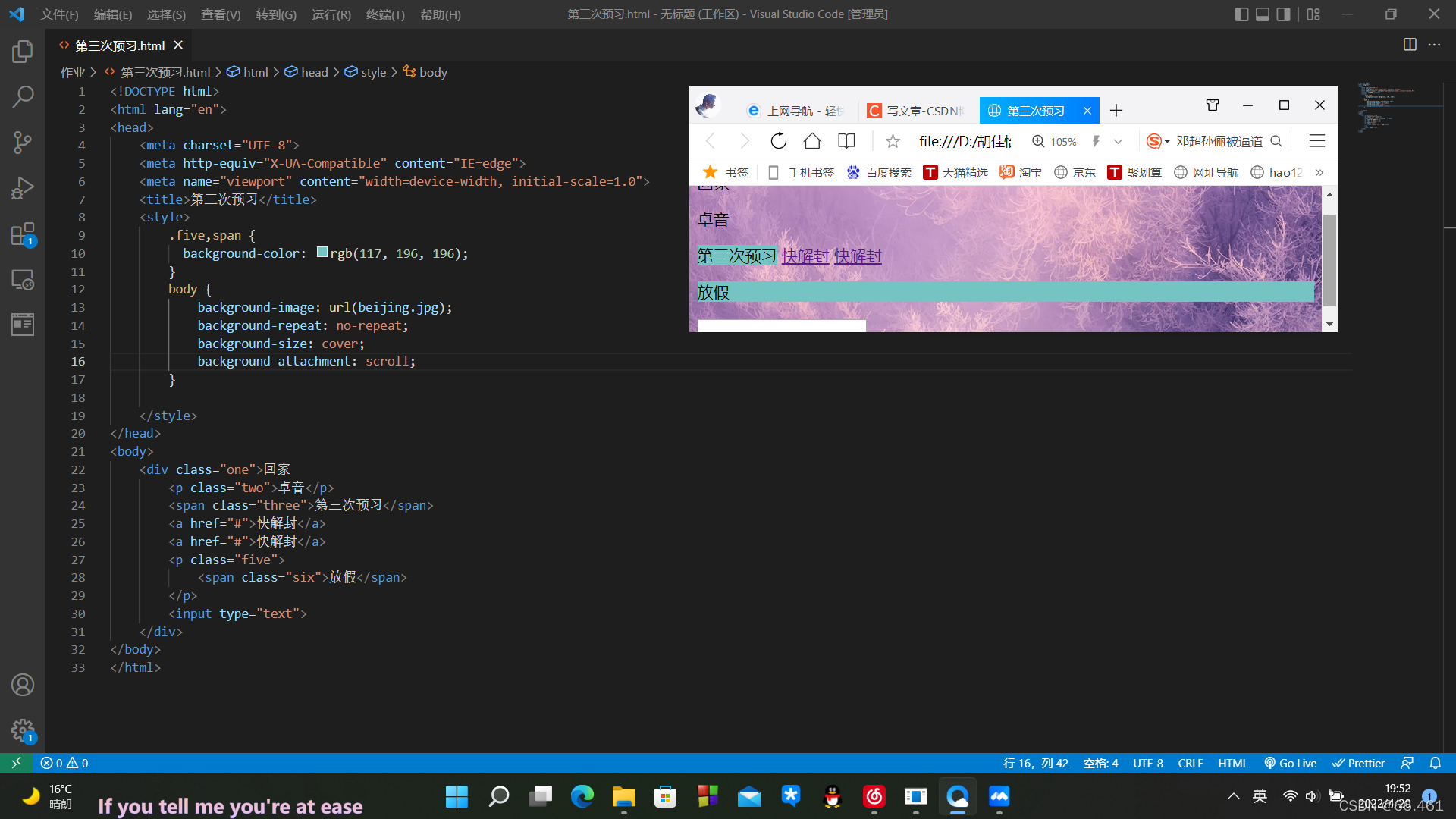Open Microsoft Edge from taskbar
This screenshot has height=819, width=1456.
pyautogui.click(x=582, y=796)
